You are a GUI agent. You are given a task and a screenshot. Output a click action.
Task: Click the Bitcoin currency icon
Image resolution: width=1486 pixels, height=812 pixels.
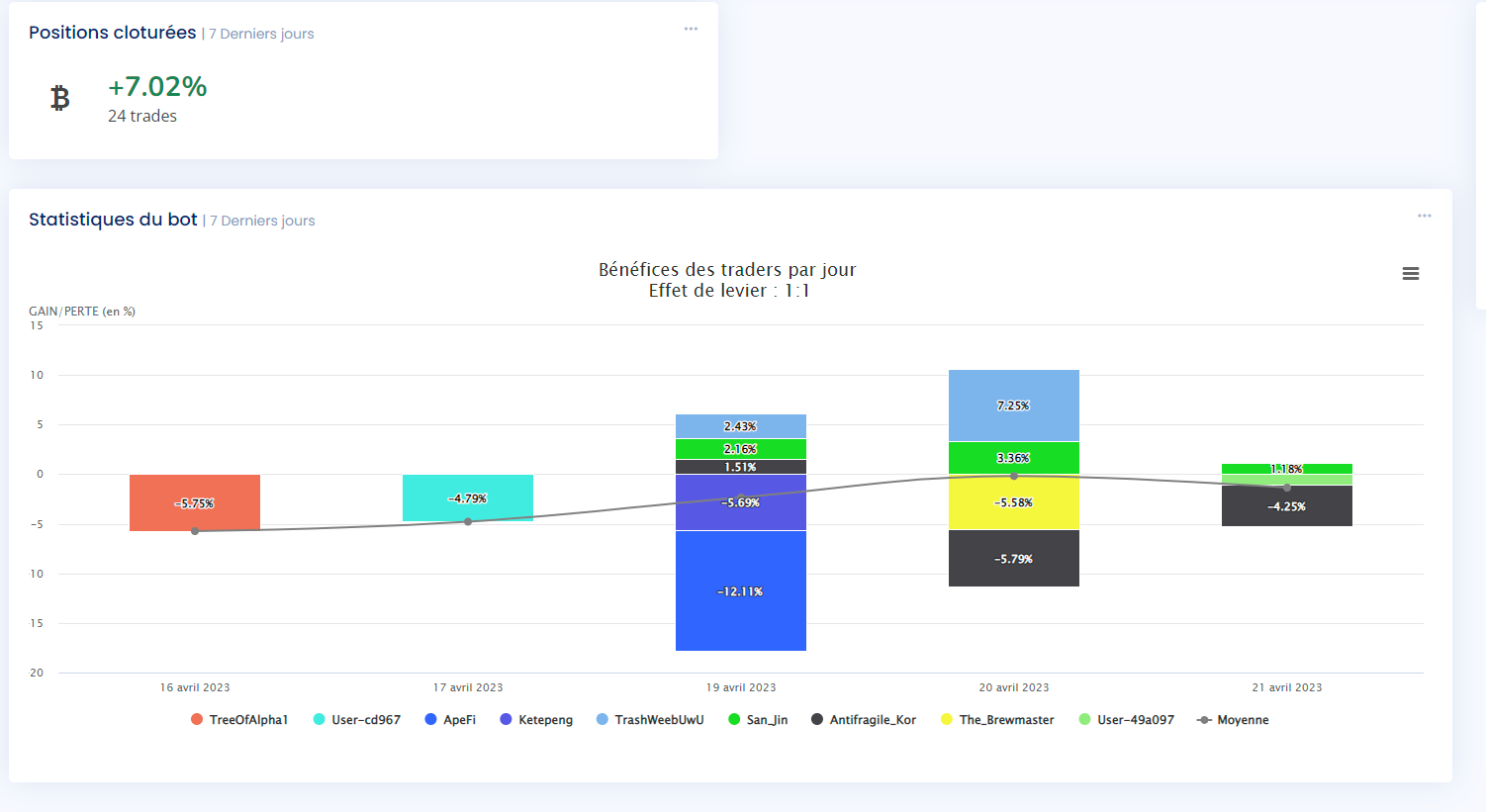click(x=60, y=98)
